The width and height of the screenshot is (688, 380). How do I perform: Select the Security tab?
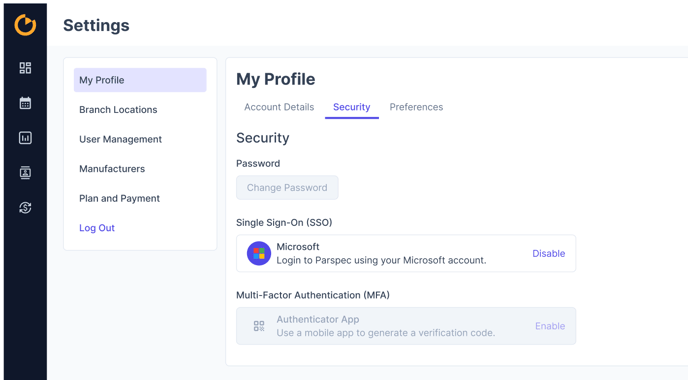pos(351,107)
